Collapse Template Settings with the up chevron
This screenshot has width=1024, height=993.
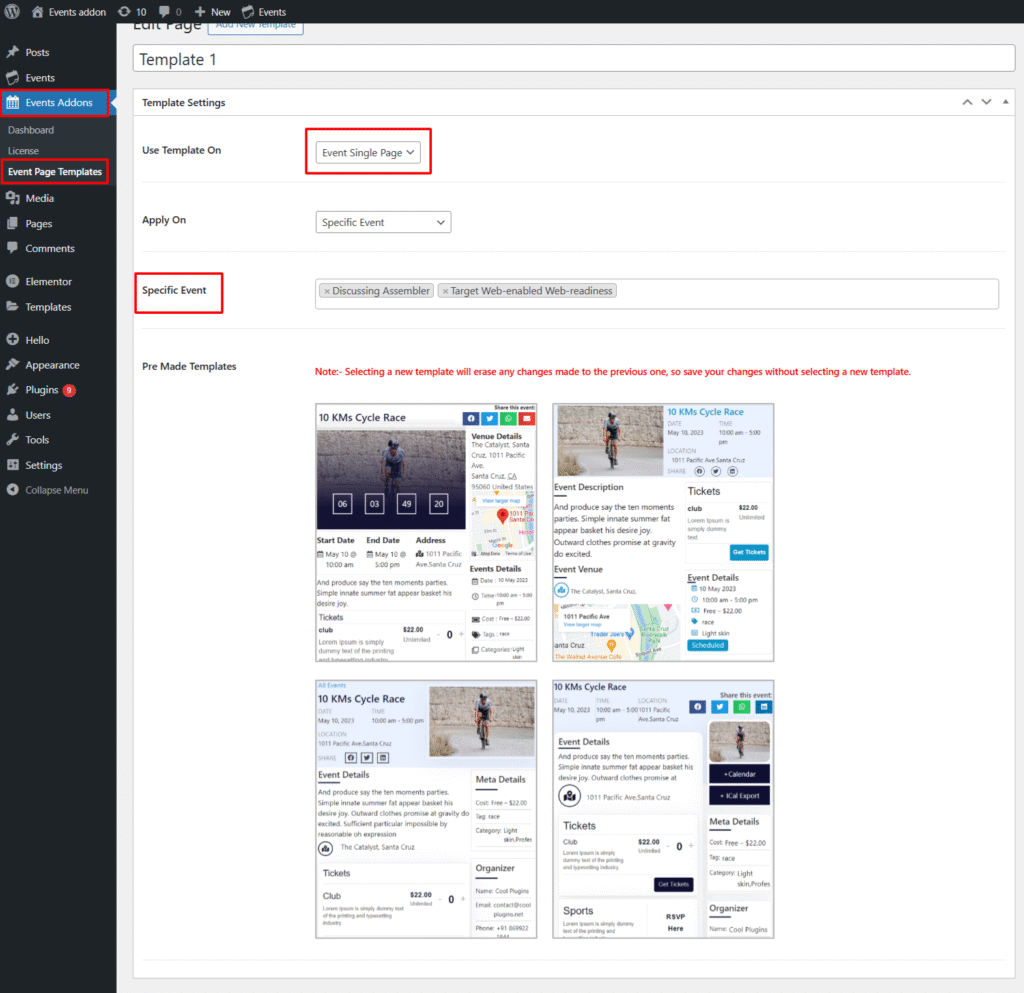pyautogui.click(x=967, y=102)
